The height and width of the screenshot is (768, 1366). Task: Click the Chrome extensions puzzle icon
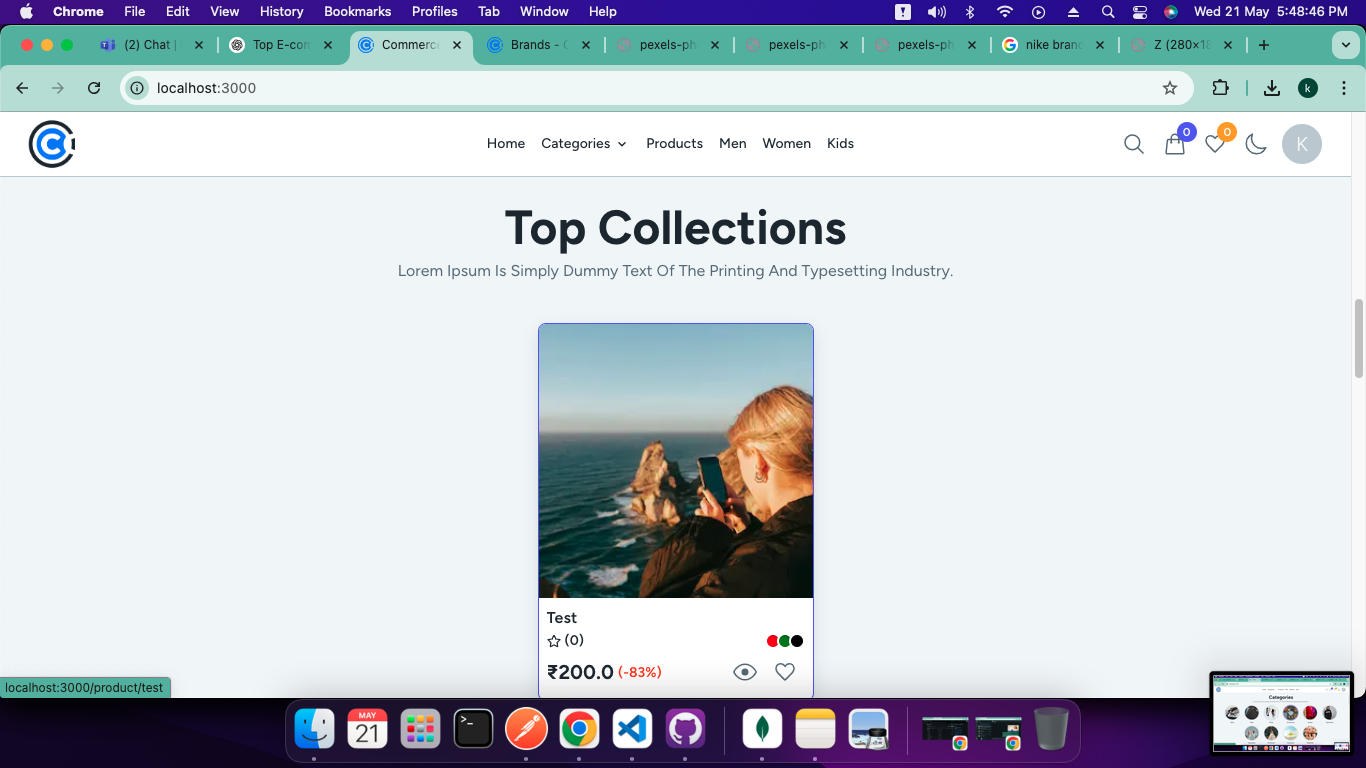(1220, 88)
